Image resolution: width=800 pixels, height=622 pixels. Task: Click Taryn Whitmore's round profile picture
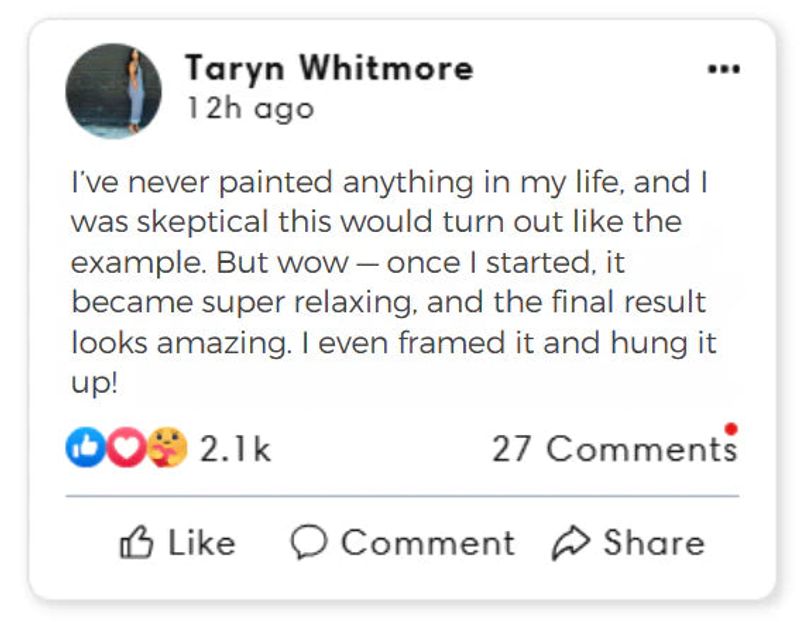coord(113,91)
